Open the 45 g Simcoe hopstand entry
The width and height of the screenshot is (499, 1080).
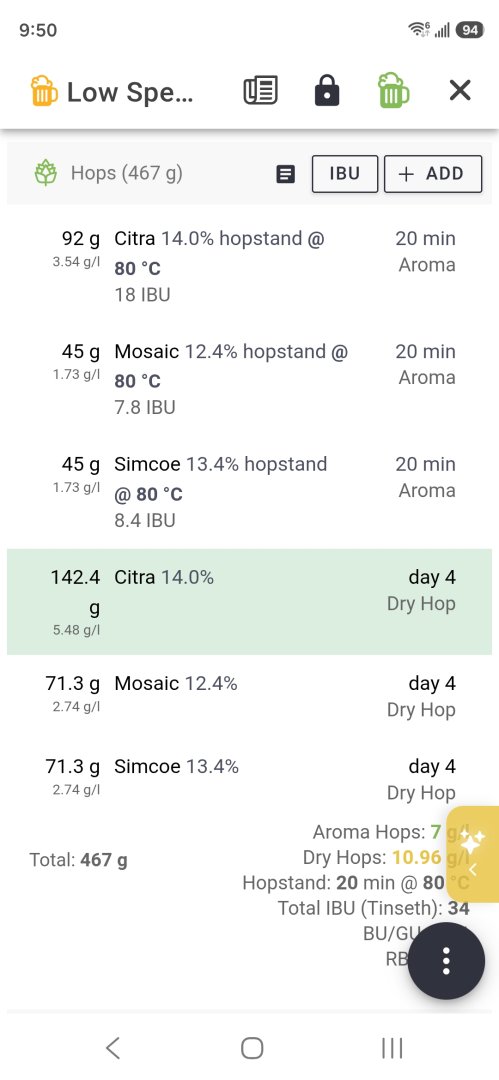(250, 492)
